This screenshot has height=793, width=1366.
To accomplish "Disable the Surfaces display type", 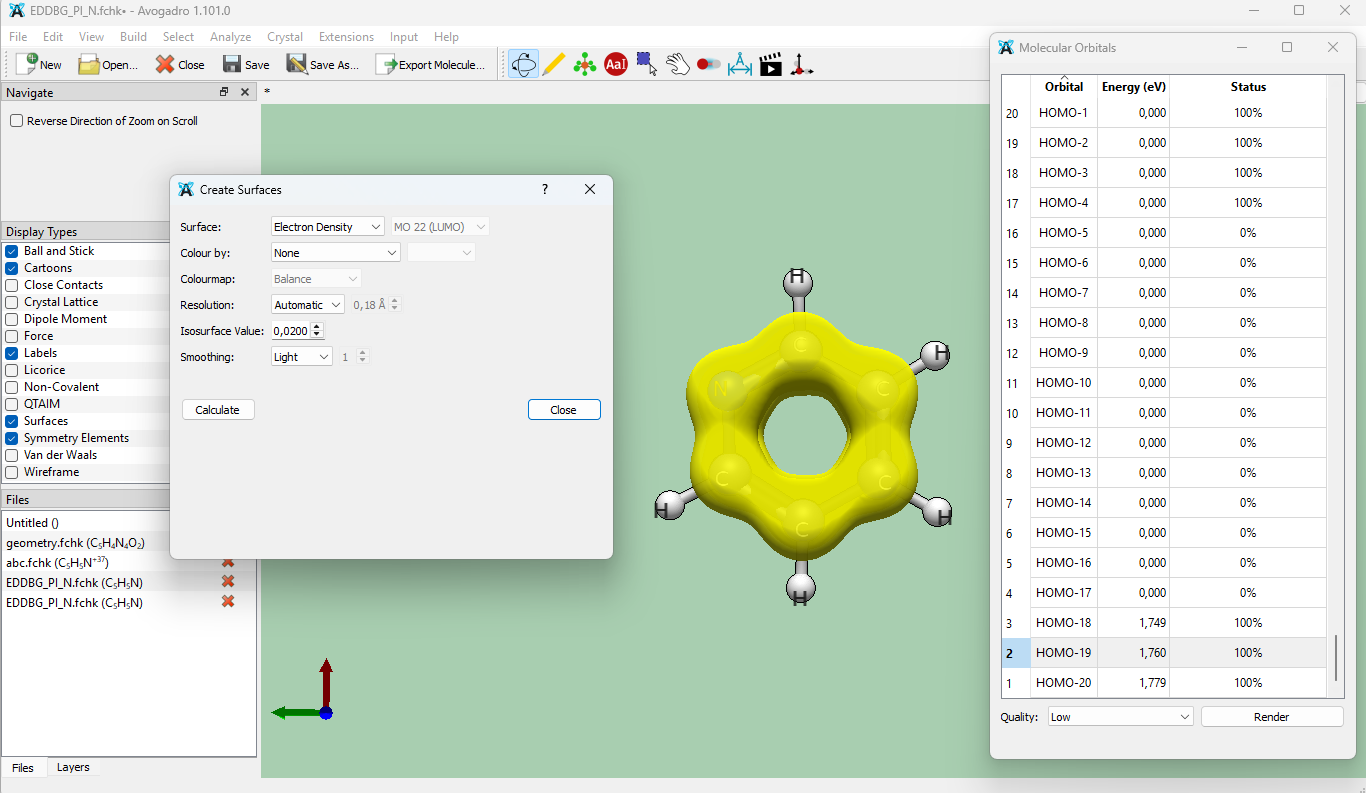I will 12,421.
